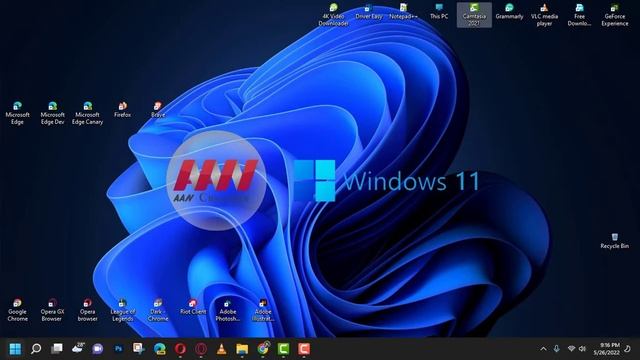This screenshot has width=640, height=360.
Task: Select the This PC desktop icon
Action: tap(439, 12)
